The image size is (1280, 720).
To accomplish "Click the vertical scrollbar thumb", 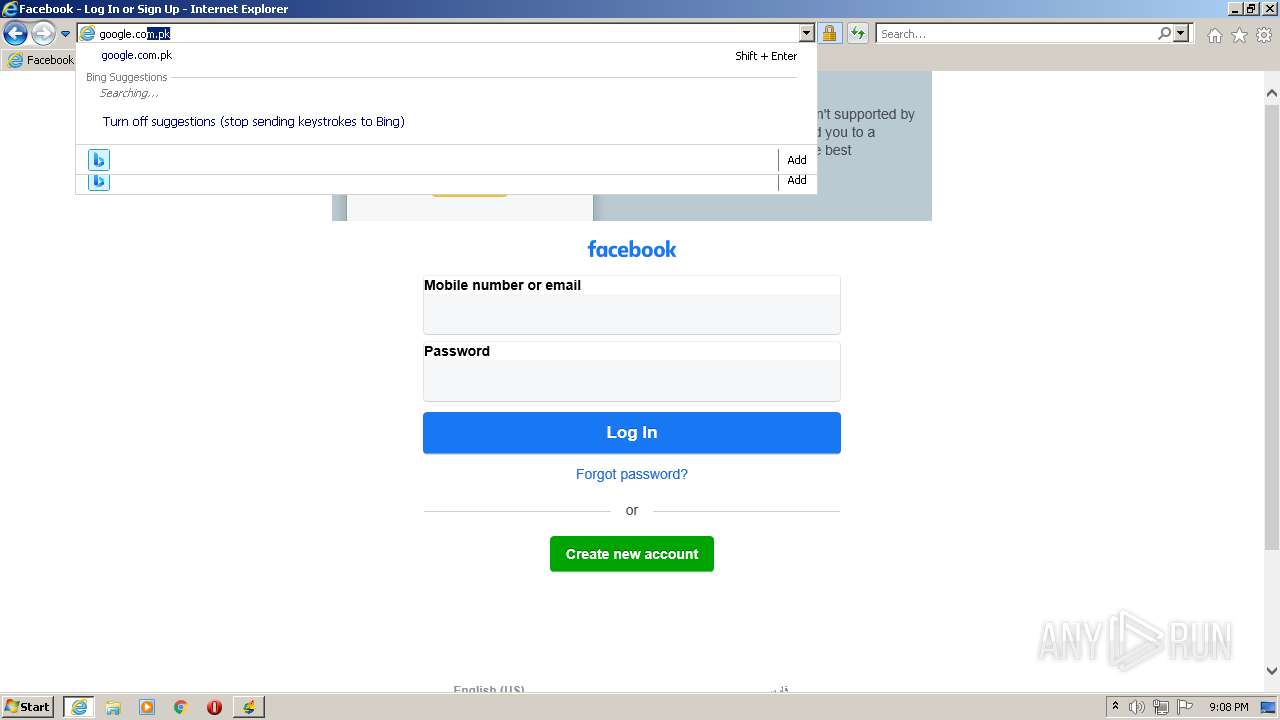I will coord(1271,326).
